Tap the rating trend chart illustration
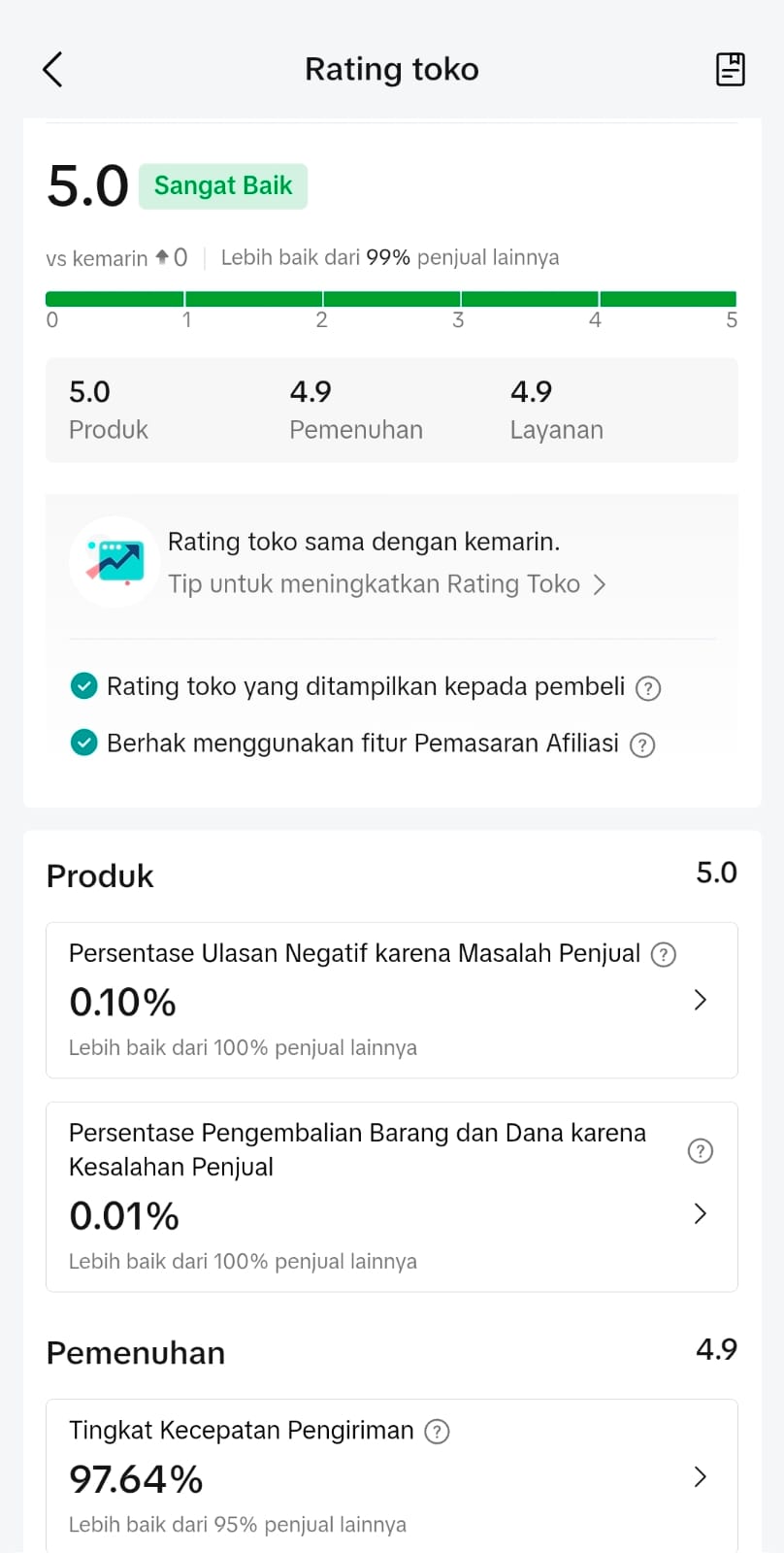 coord(115,562)
